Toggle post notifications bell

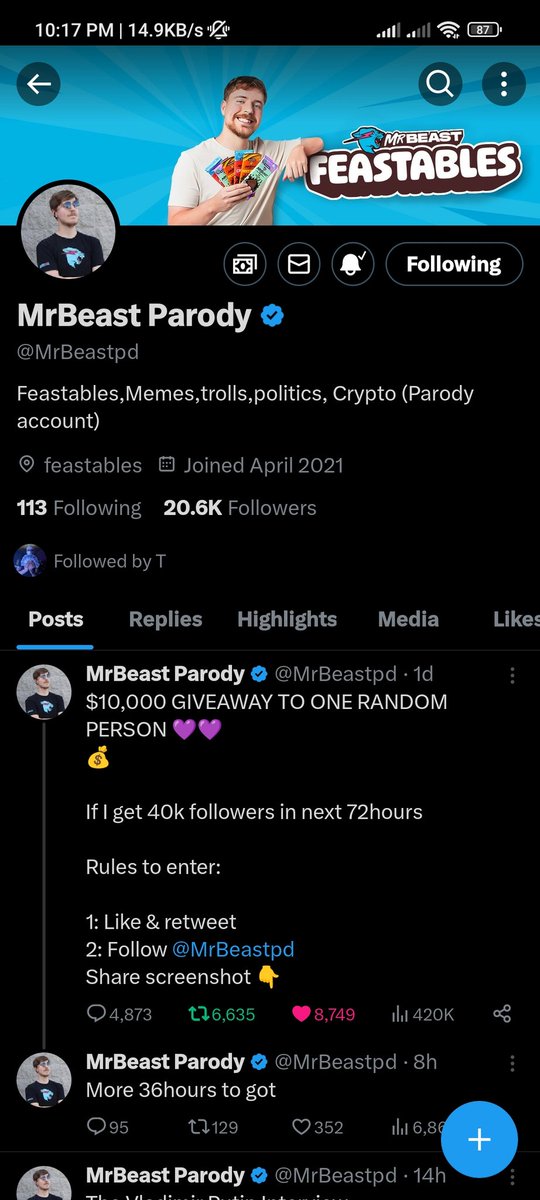352,264
